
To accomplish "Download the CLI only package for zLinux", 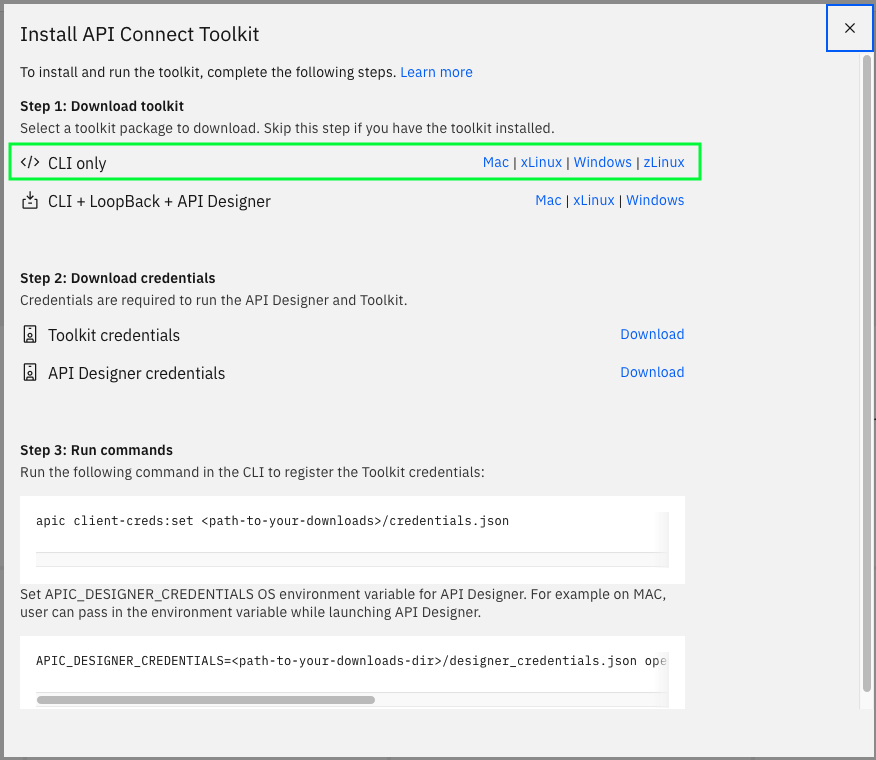I will click(x=663, y=162).
